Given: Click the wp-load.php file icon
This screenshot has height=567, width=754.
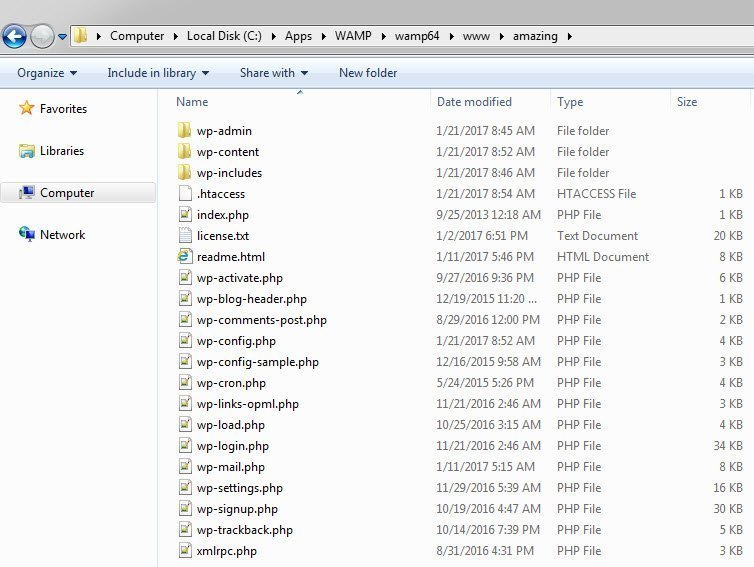Looking at the screenshot, I should (185, 424).
